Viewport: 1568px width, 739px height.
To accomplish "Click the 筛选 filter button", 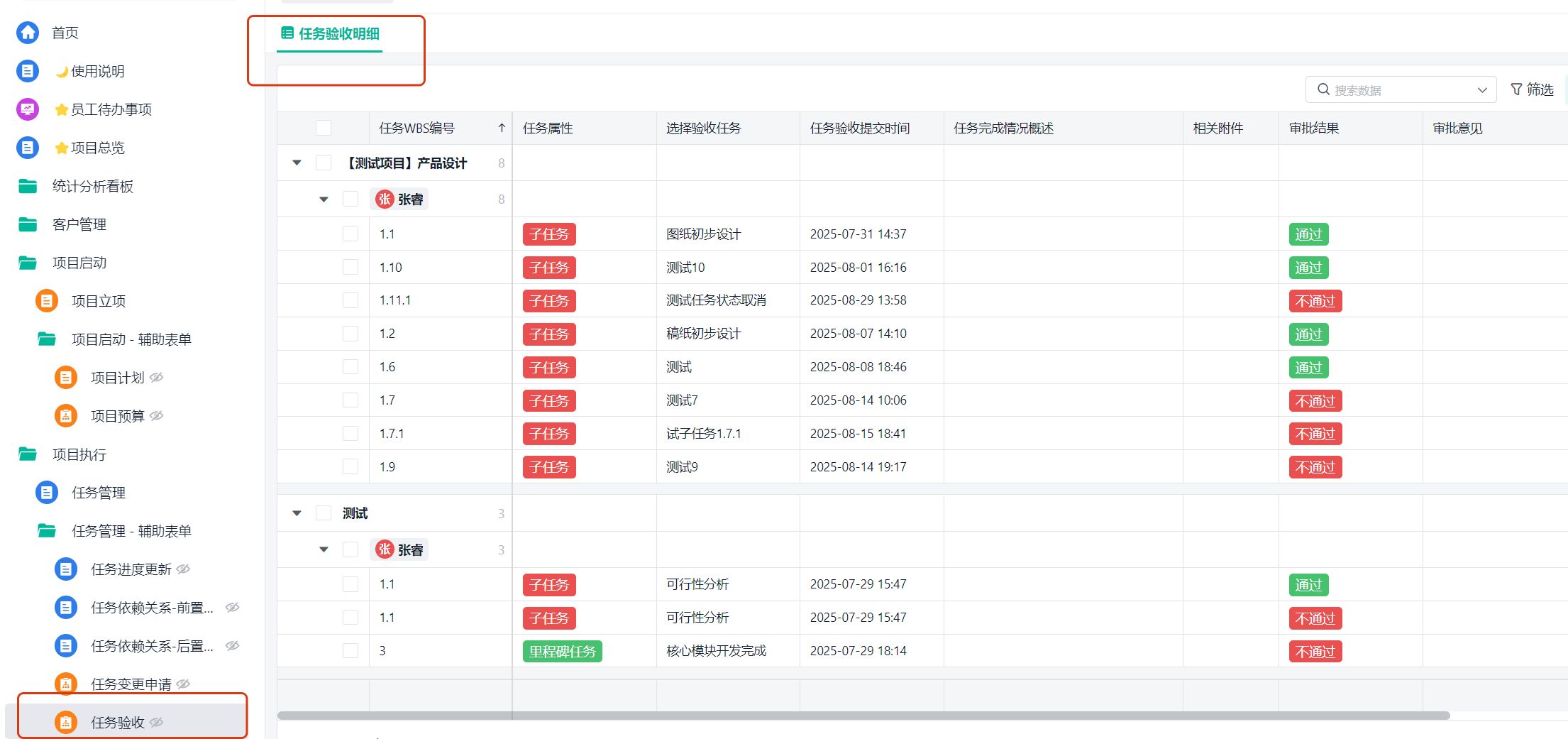I will [x=1533, y=89].
